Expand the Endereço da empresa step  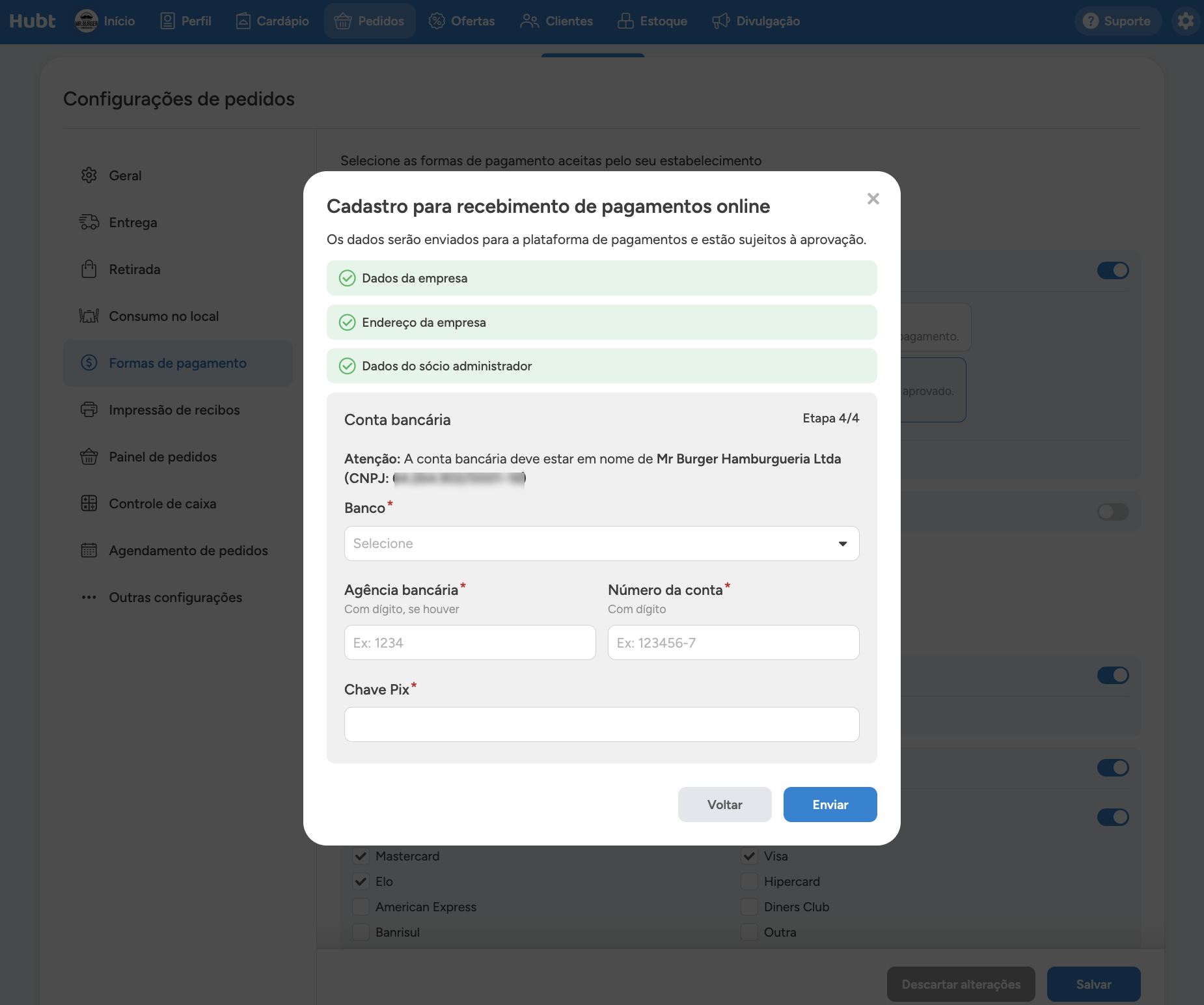pos(601,322)
